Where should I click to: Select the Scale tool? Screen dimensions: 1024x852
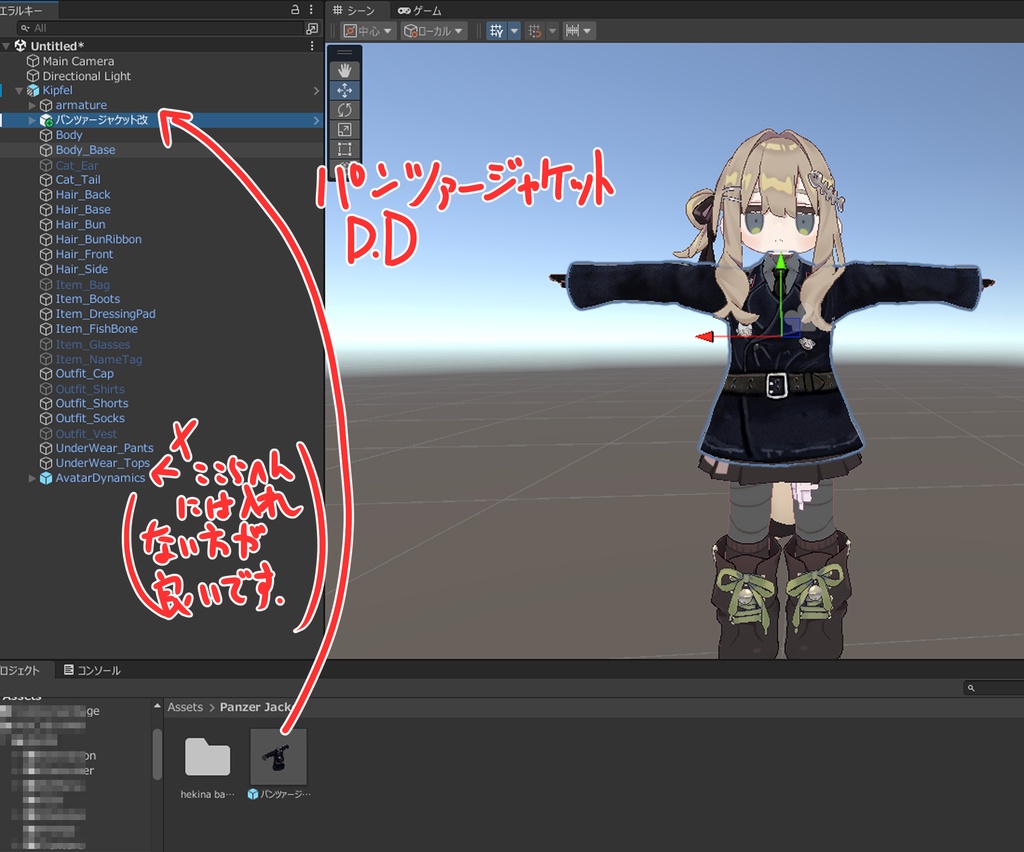point(344,129)
